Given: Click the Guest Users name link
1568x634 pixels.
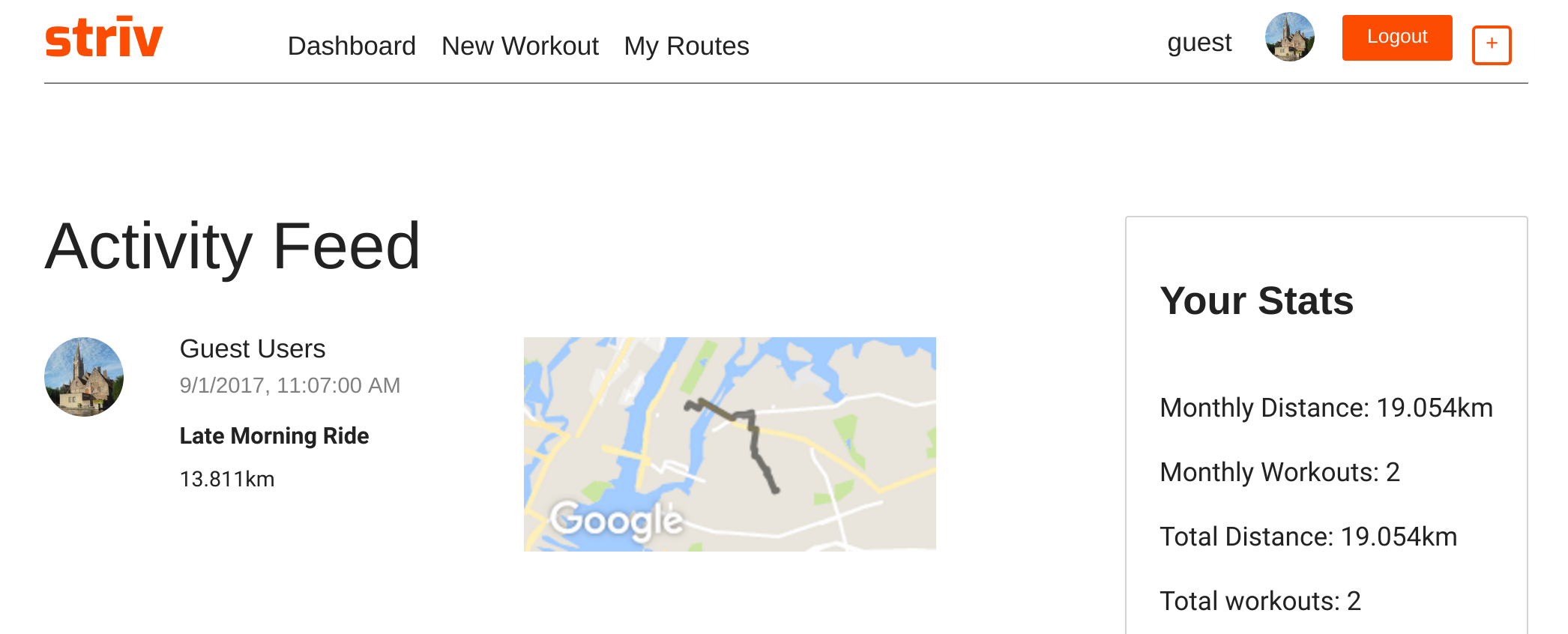Looking at the screenshot, I should [x=253, y=348].
